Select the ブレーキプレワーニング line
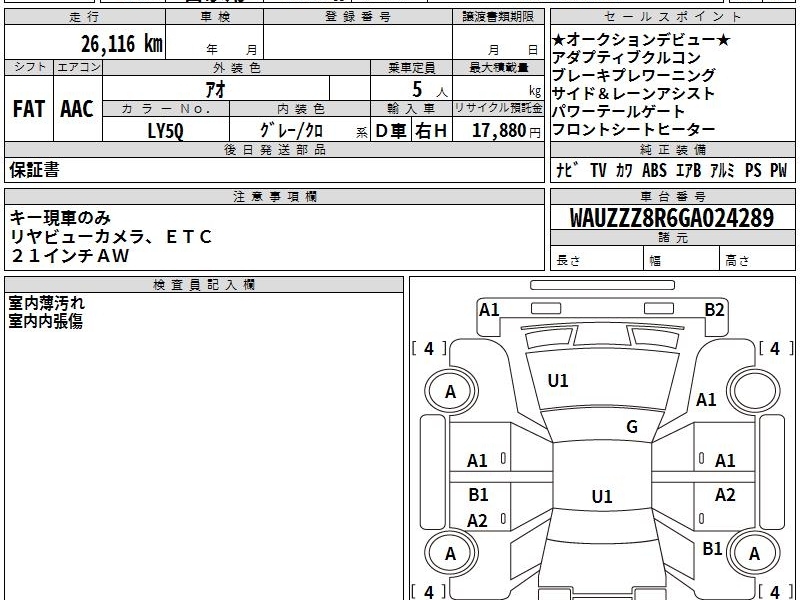This screenshot has height=600, width=800. (634, 75)
